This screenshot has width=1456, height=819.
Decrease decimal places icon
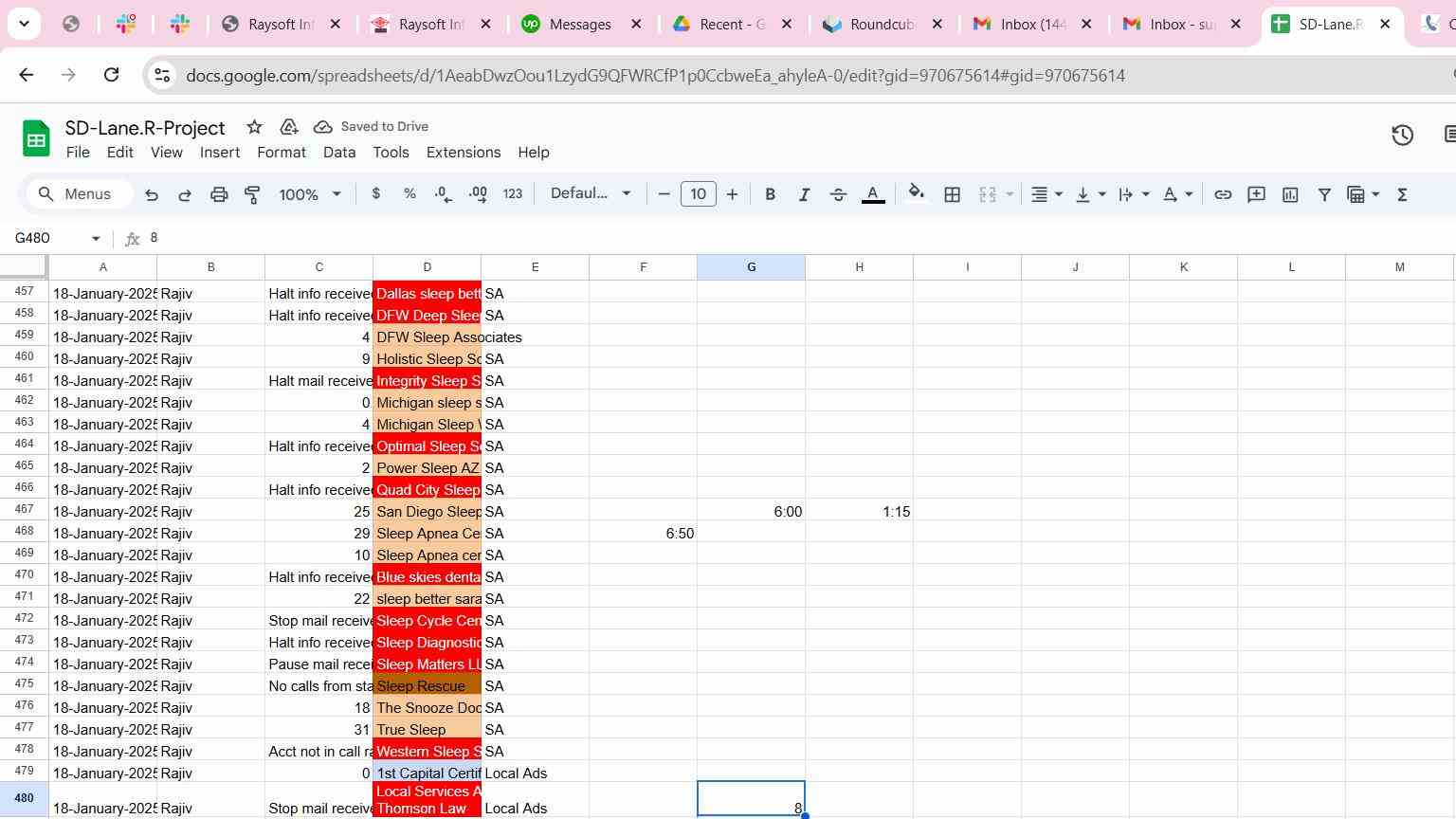click(444, 194)
